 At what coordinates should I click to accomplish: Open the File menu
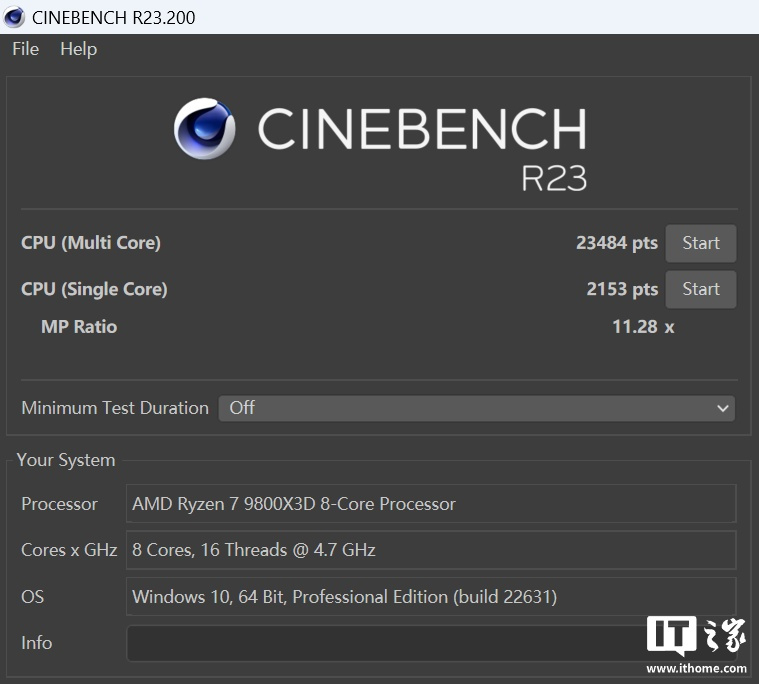click(x=25, y=49)
